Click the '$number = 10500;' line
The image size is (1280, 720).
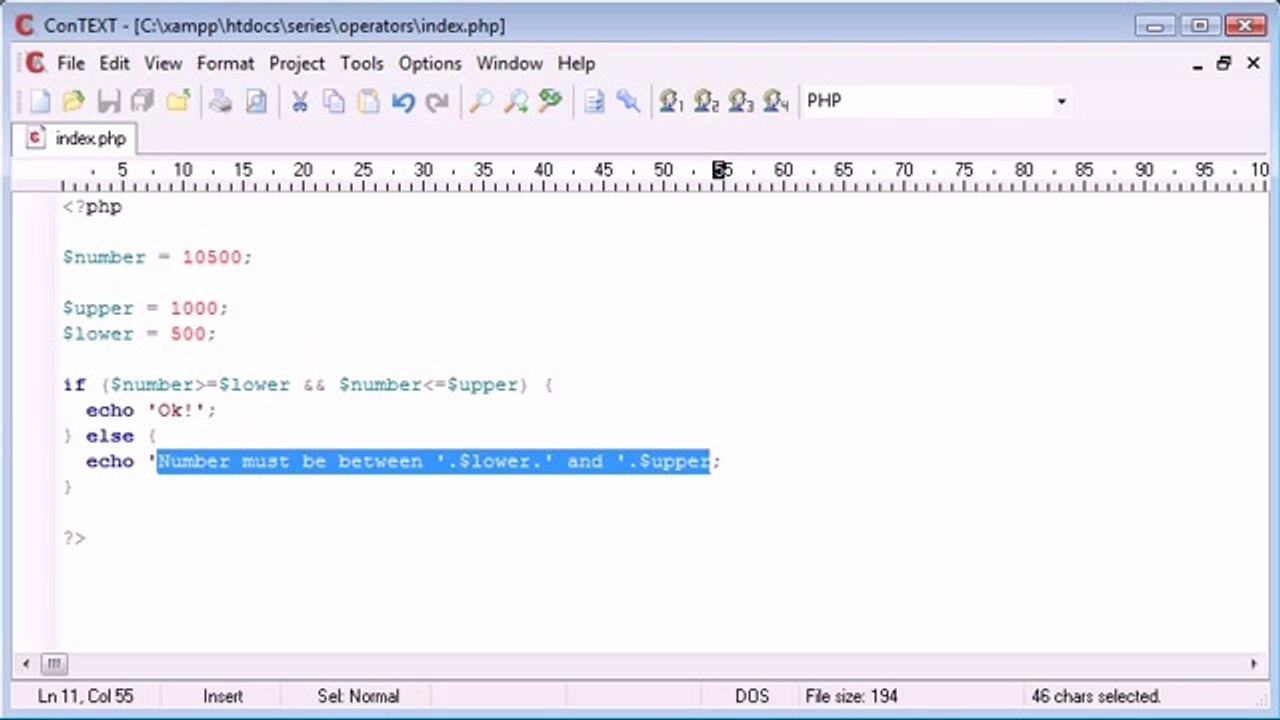coord(157,257)
